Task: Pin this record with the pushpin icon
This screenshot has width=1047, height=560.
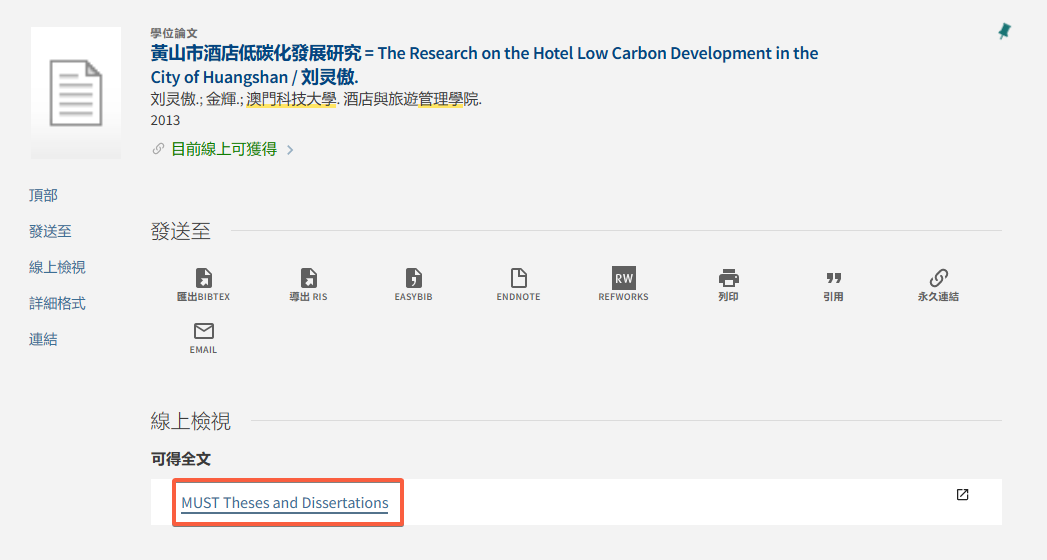Action: (x=1004, y=32)
